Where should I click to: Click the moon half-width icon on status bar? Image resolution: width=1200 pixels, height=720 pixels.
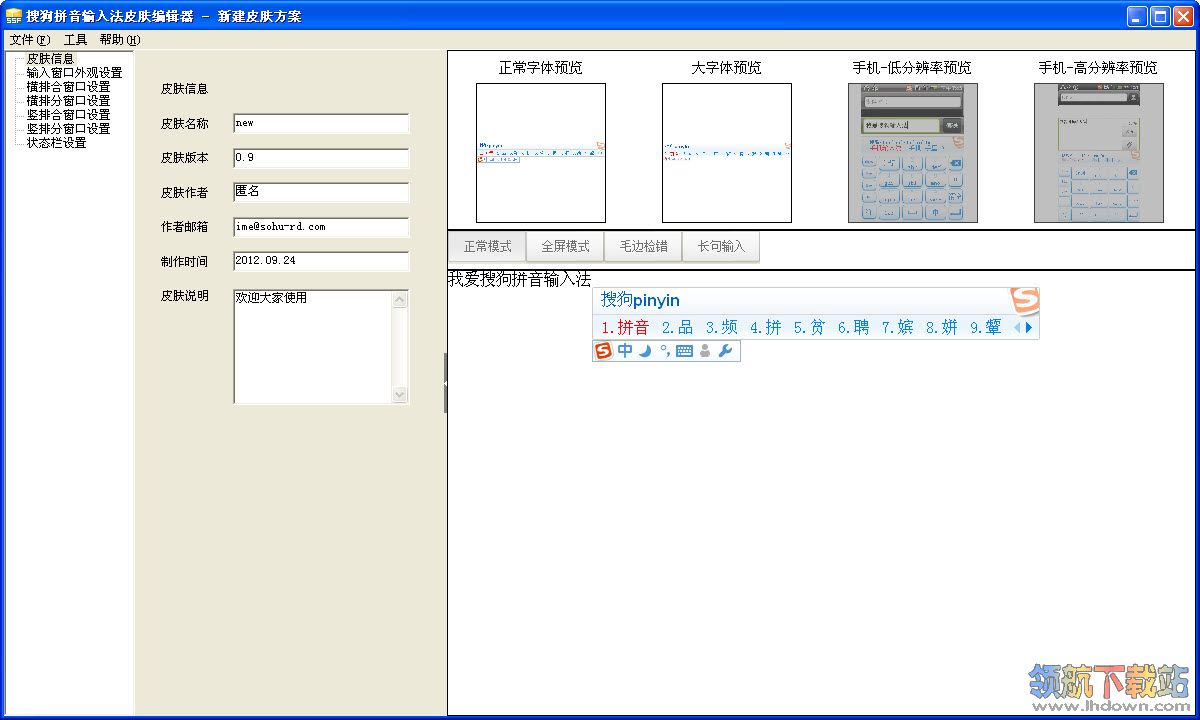645,351
